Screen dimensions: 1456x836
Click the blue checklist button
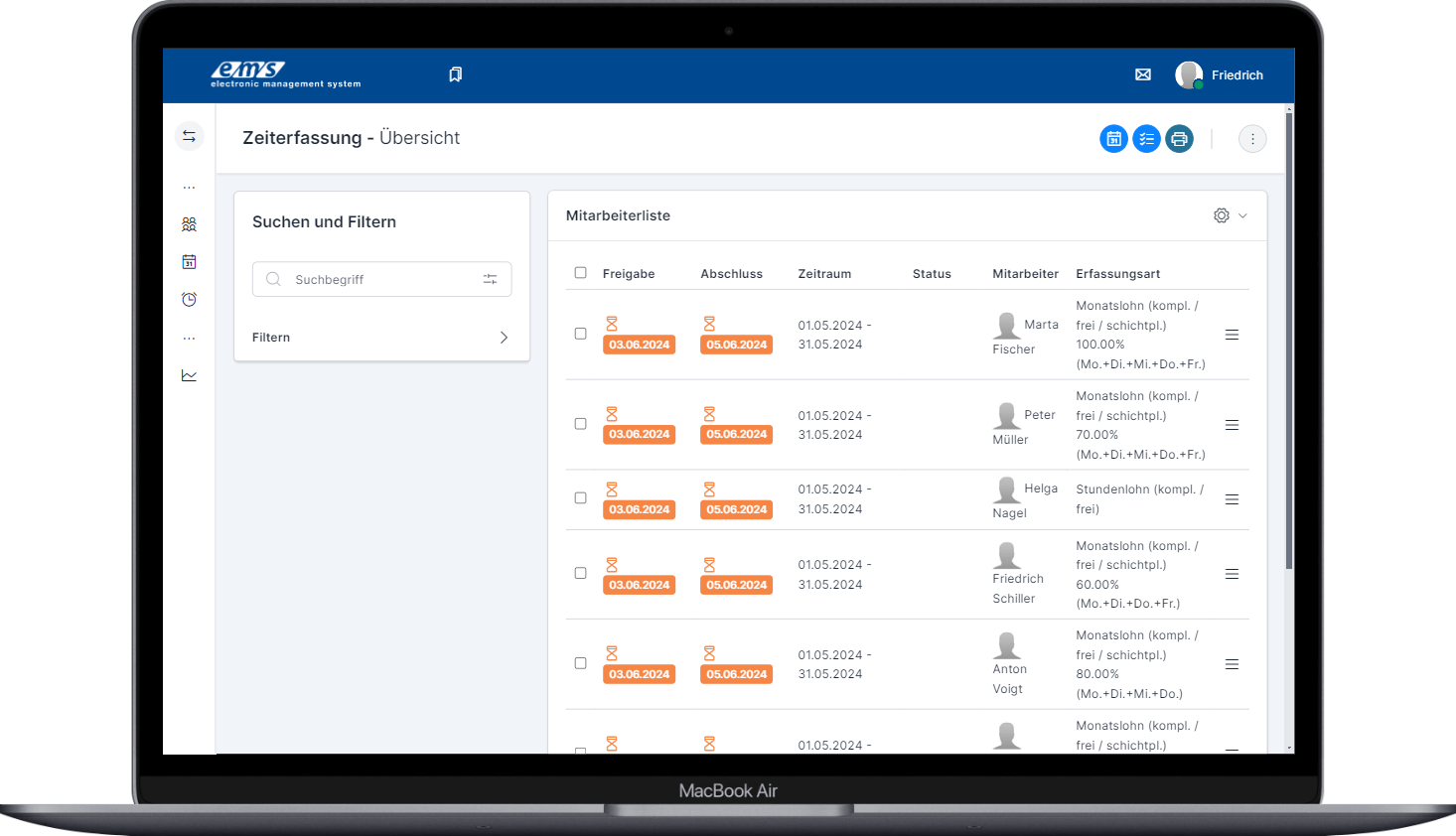pyautogui.click(x=1146, y=139)
